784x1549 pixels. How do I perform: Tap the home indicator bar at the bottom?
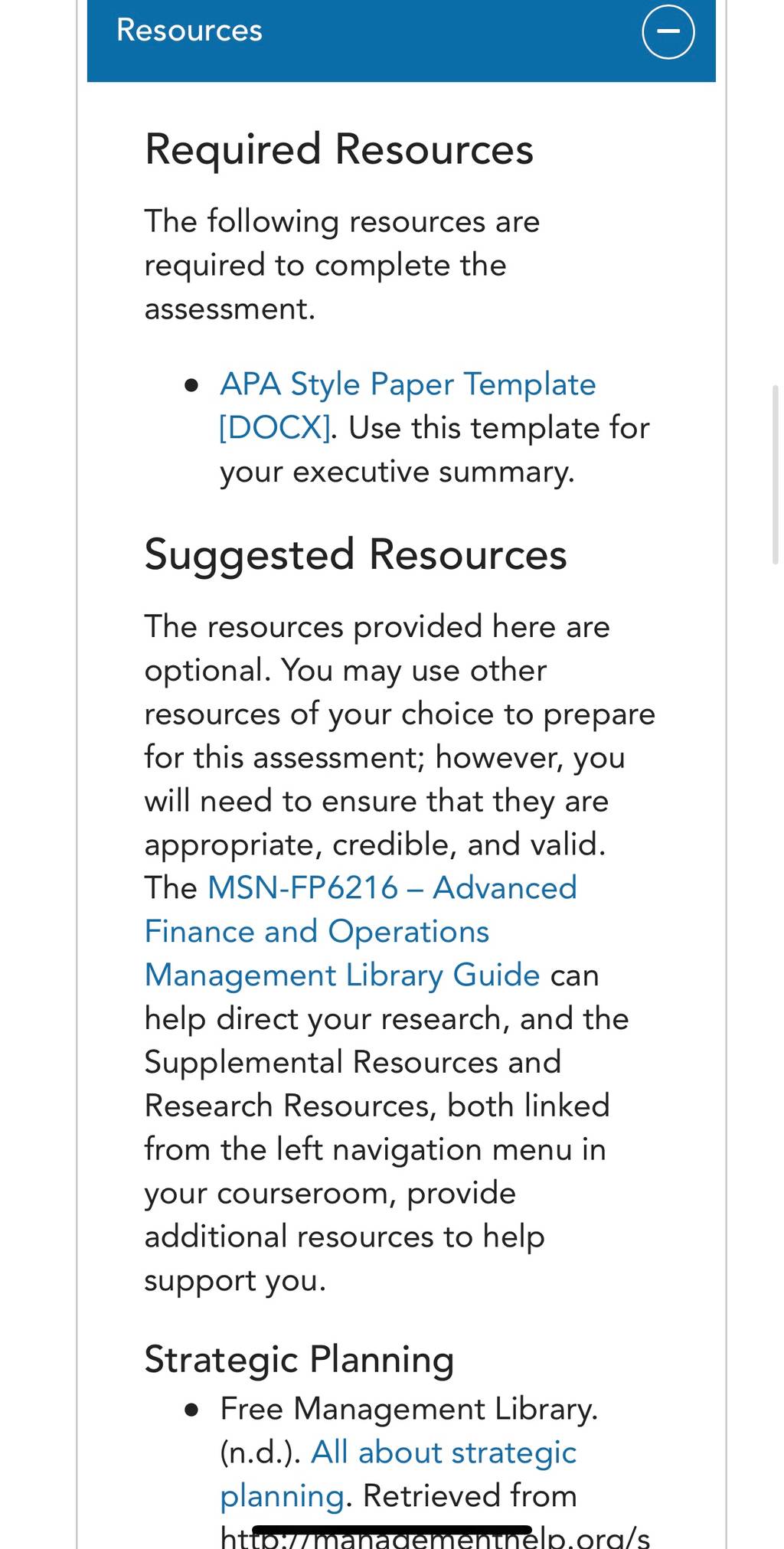pos(392,1531)
